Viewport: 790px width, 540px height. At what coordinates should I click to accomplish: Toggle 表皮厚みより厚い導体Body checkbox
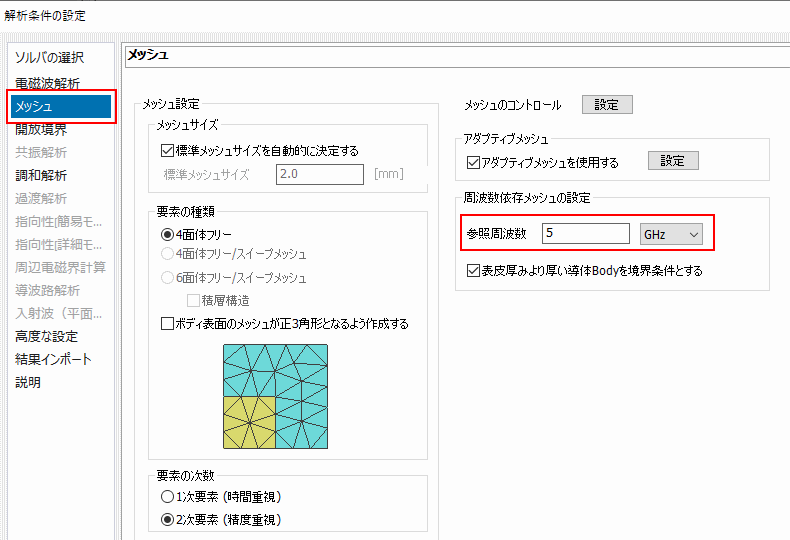click(x=474, y=270)
